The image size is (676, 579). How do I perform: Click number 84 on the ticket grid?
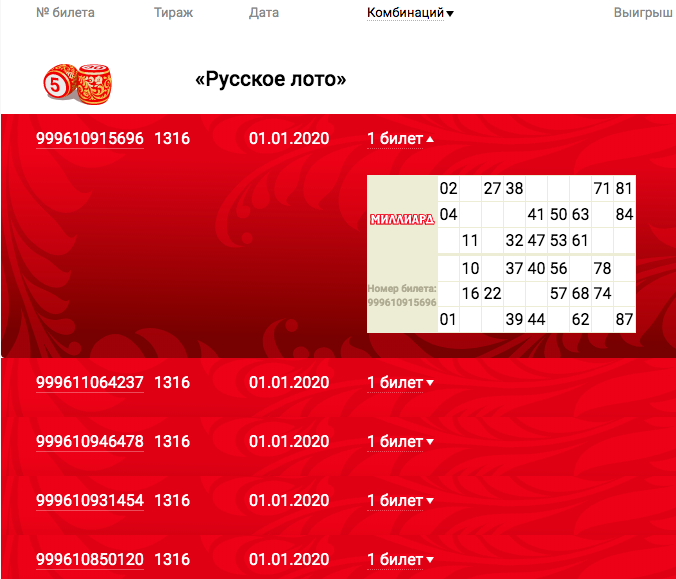624,214
